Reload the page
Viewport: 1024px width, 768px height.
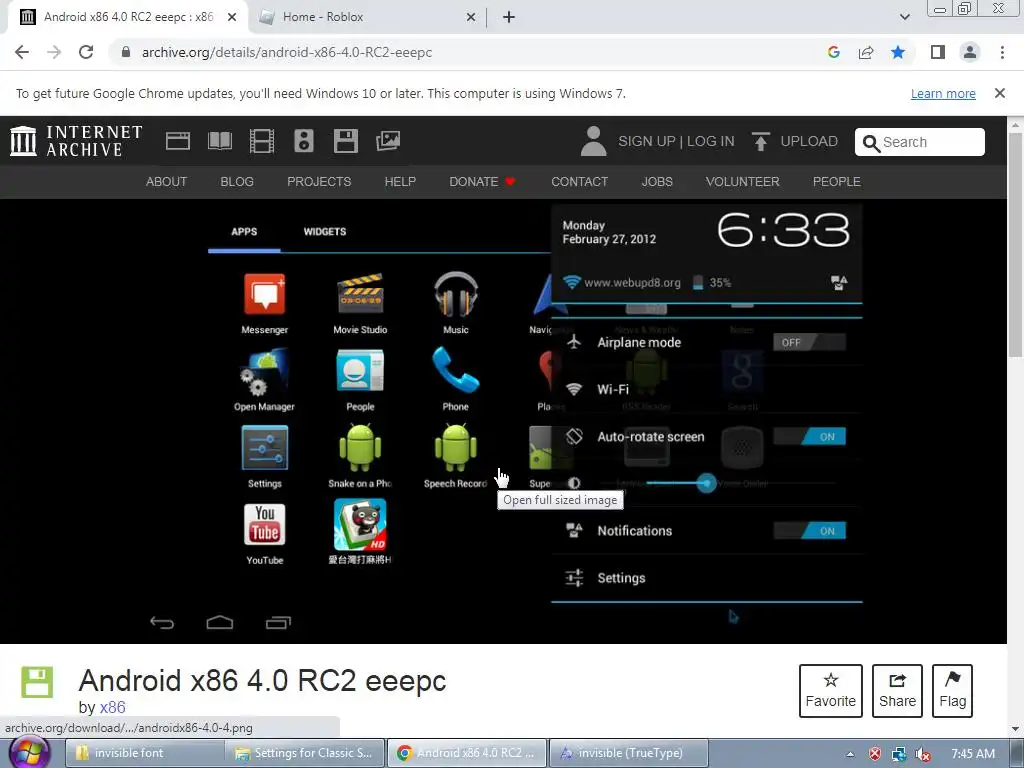click(86, 52)
